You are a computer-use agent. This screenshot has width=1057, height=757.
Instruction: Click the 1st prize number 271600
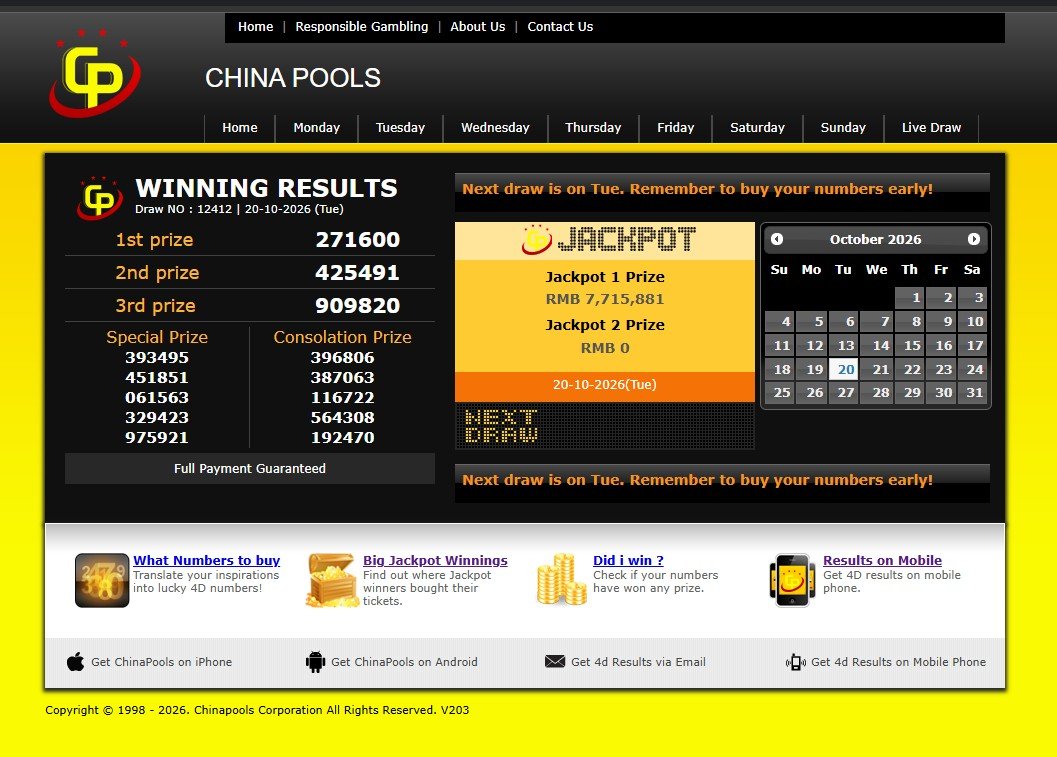pyautogui.click(x=358, y=240)
